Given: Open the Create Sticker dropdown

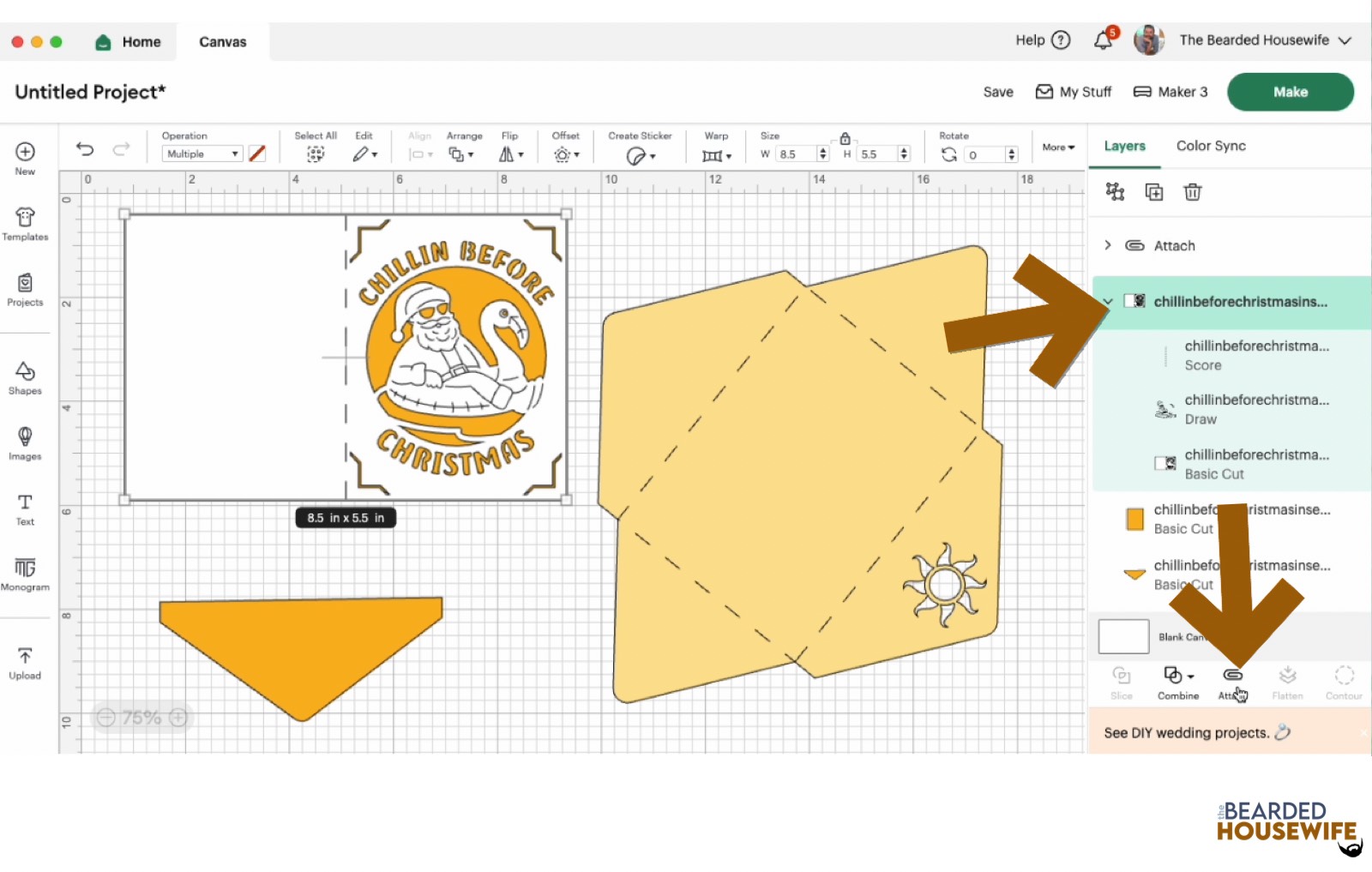Looking at the screenshot, I should (x=641, y=155).
